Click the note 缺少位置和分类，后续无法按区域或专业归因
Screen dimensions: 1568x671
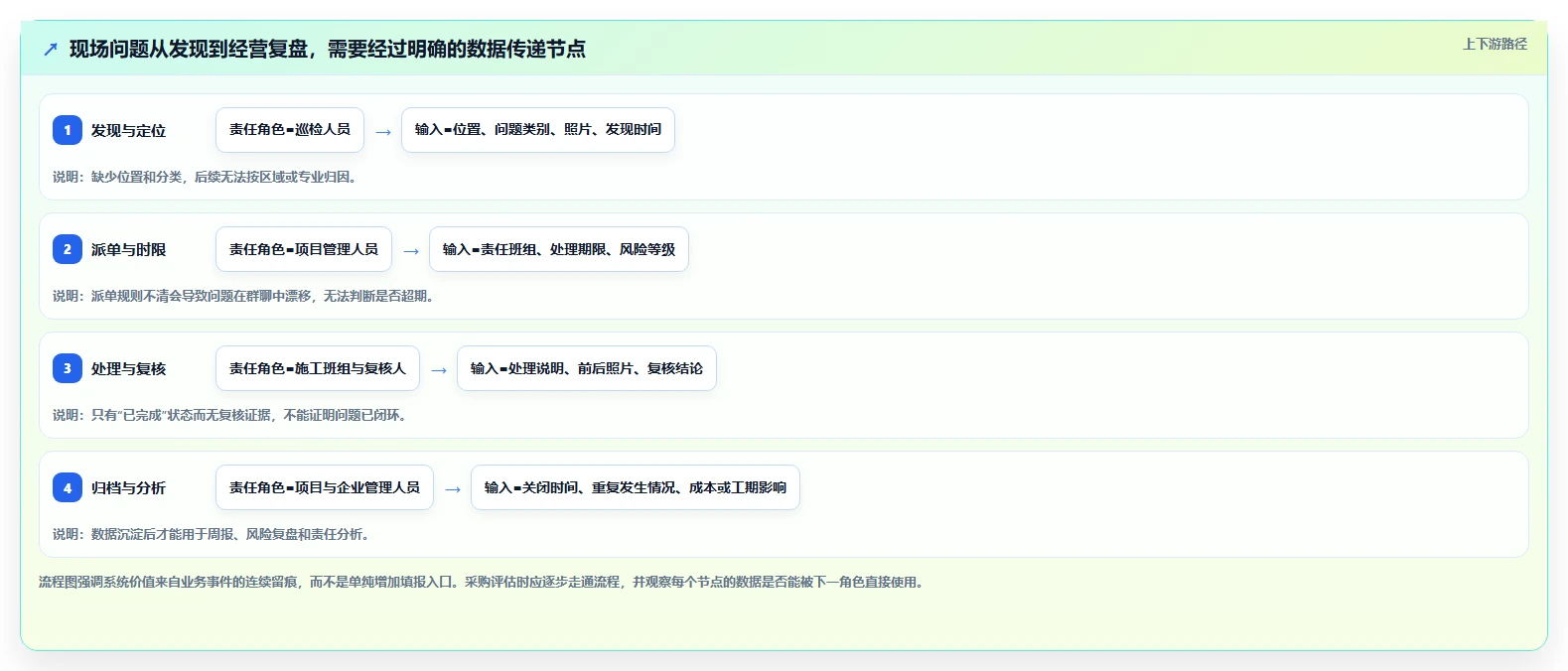point(205,177)
